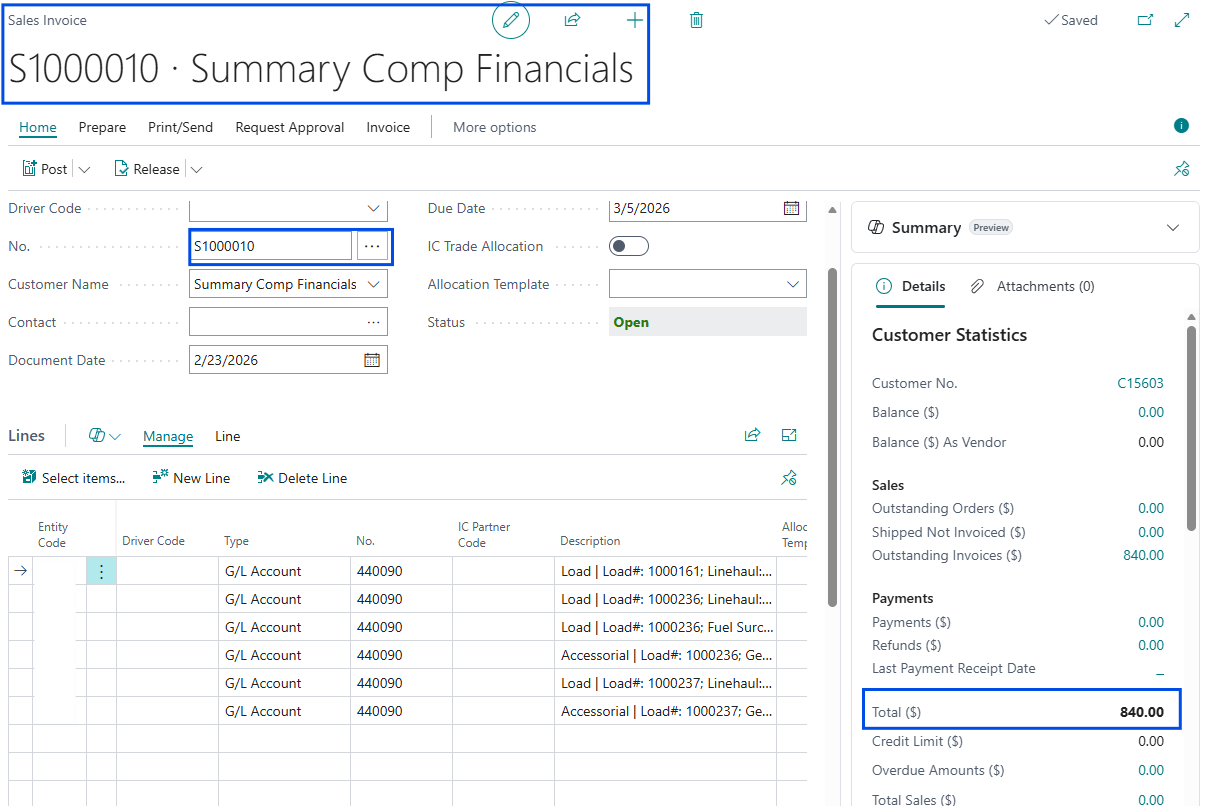
Task: Click the pin icon on action bar
Action: tap(1181, 169)
